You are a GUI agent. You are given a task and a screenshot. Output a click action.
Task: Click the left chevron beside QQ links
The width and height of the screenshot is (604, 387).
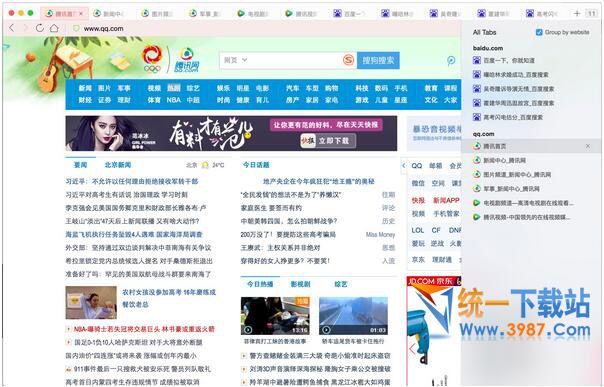click(x=404, y=166)
